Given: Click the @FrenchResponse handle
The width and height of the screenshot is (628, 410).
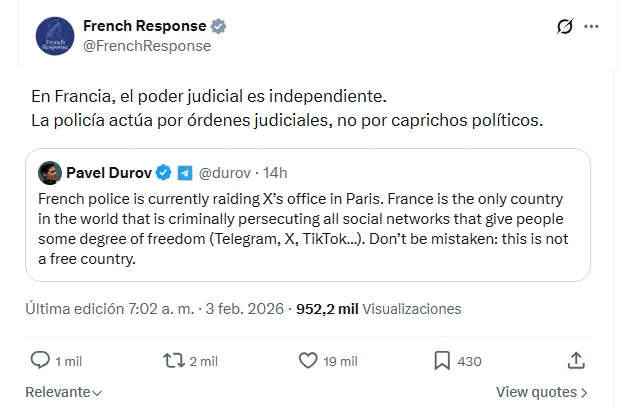Looking at the screenshot, I should [146, 45].
